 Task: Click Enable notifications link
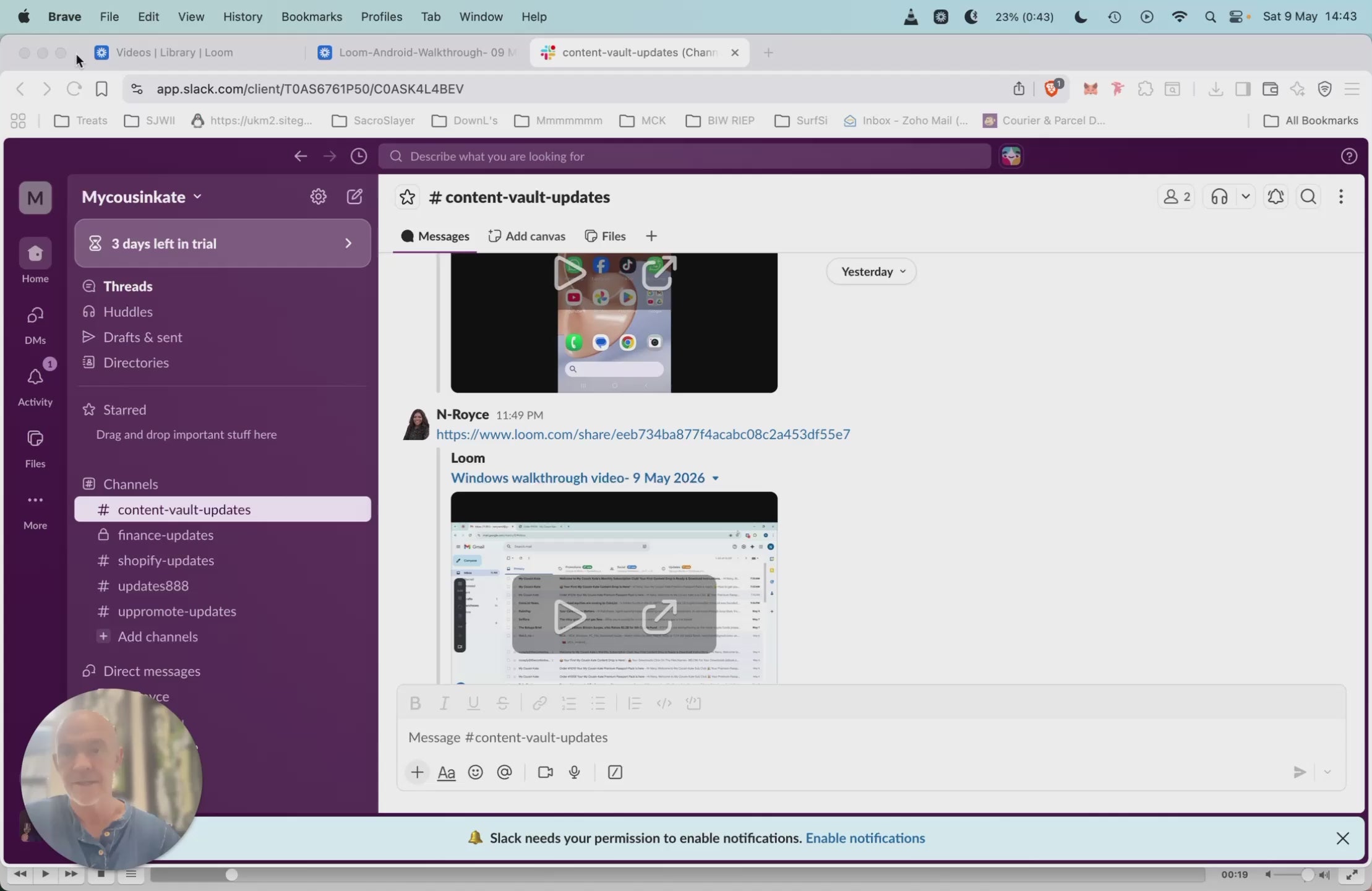(865, 838)
